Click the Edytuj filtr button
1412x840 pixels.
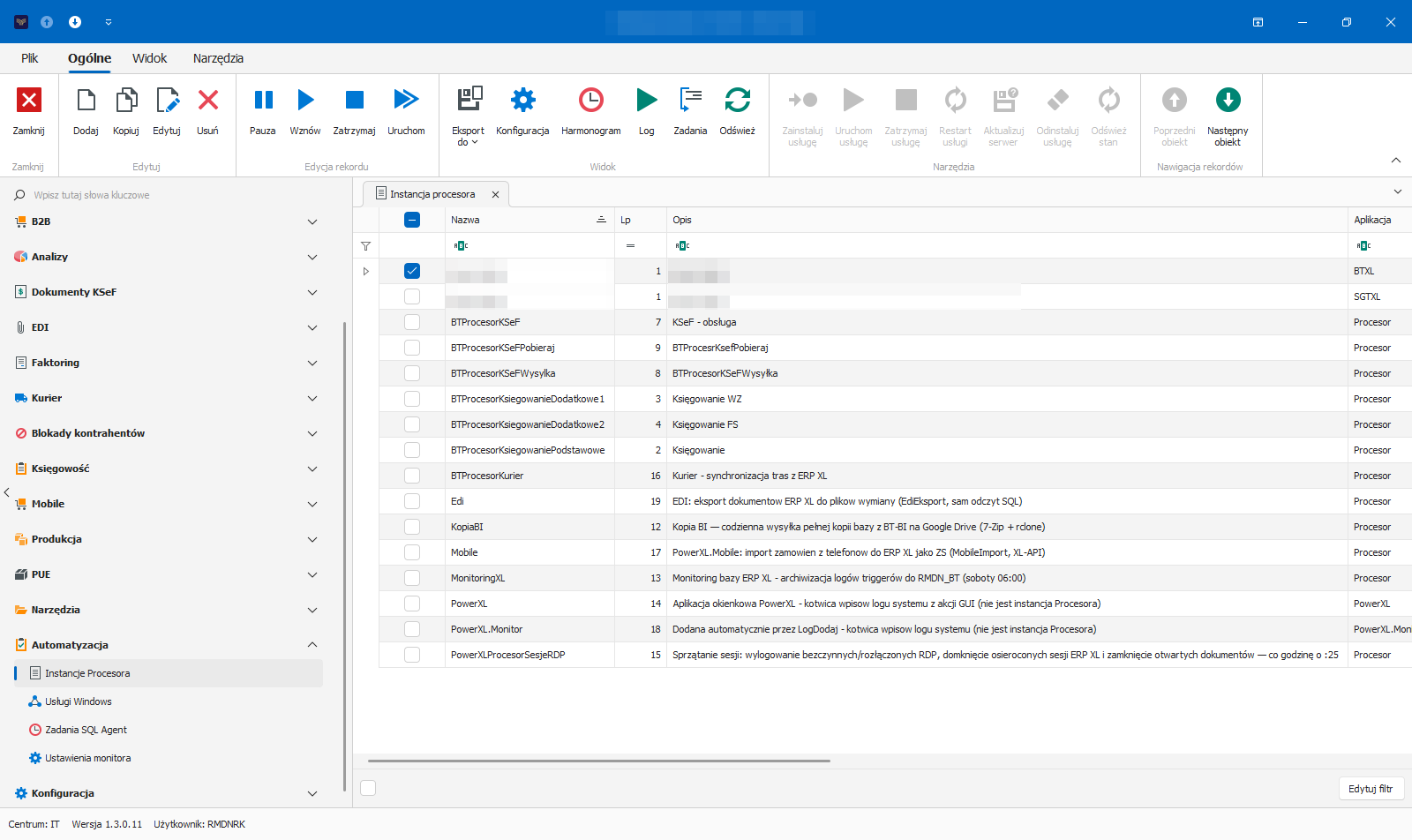click(x=1371, y=789)
